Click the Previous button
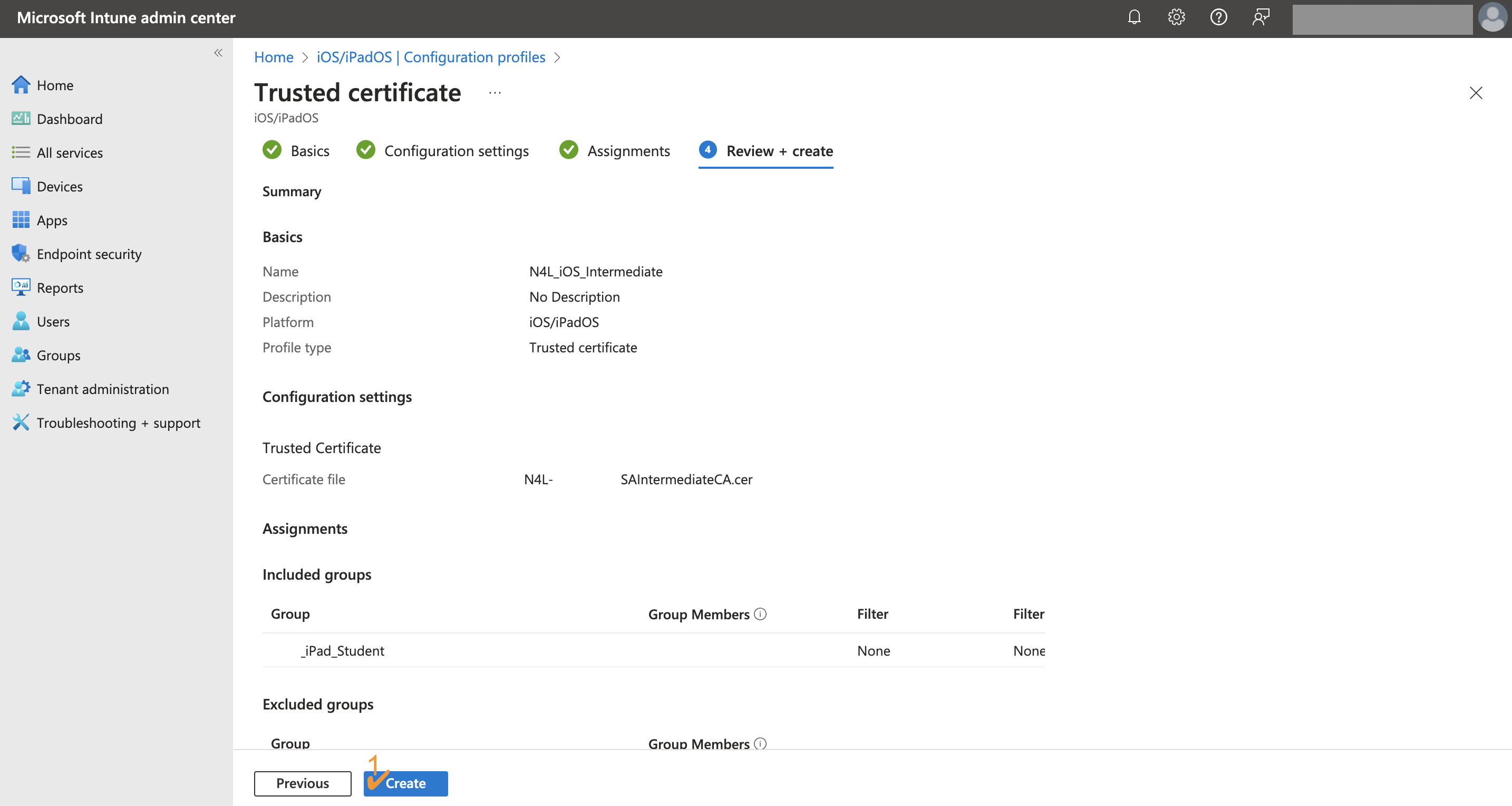Image resolution: width=1512 pixels, height=806 pixels. [302, 783]
